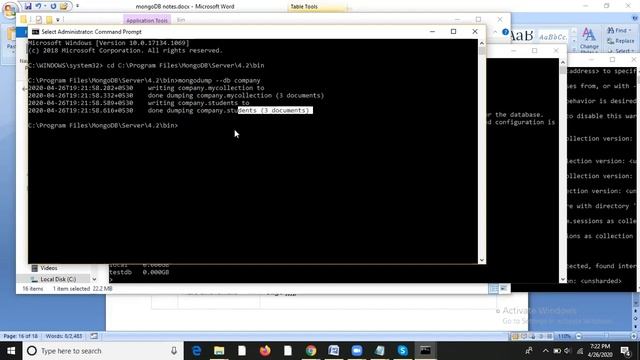Viewport: 640px width, 360px height.
Task: Switch to Command Prompt taskbar button
Action: pos(425,351)
